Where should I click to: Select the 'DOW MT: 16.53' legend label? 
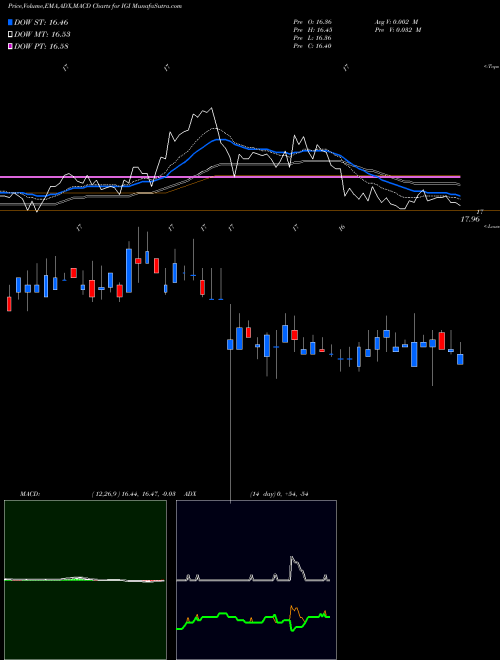pos(43,35)
